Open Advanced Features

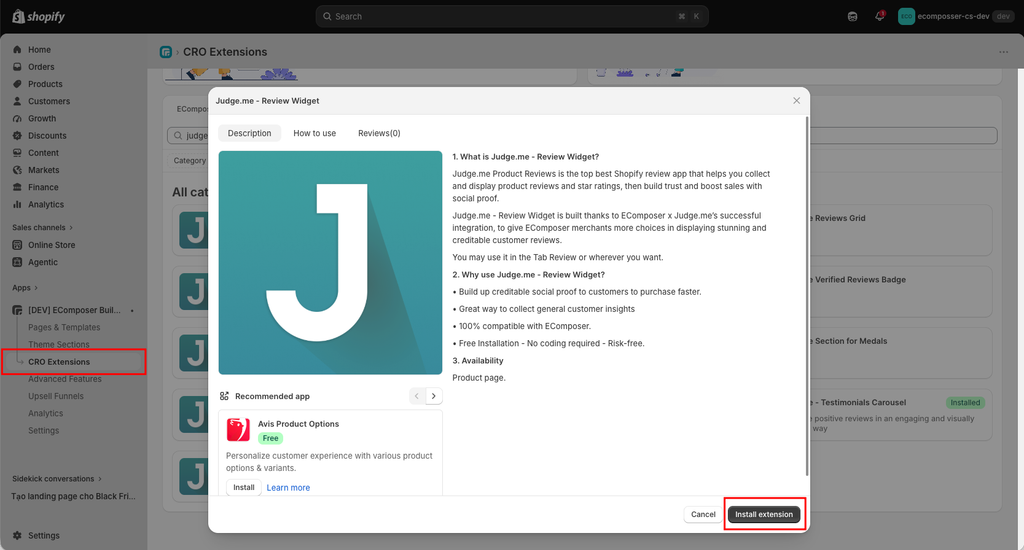[x=65, y=379]
